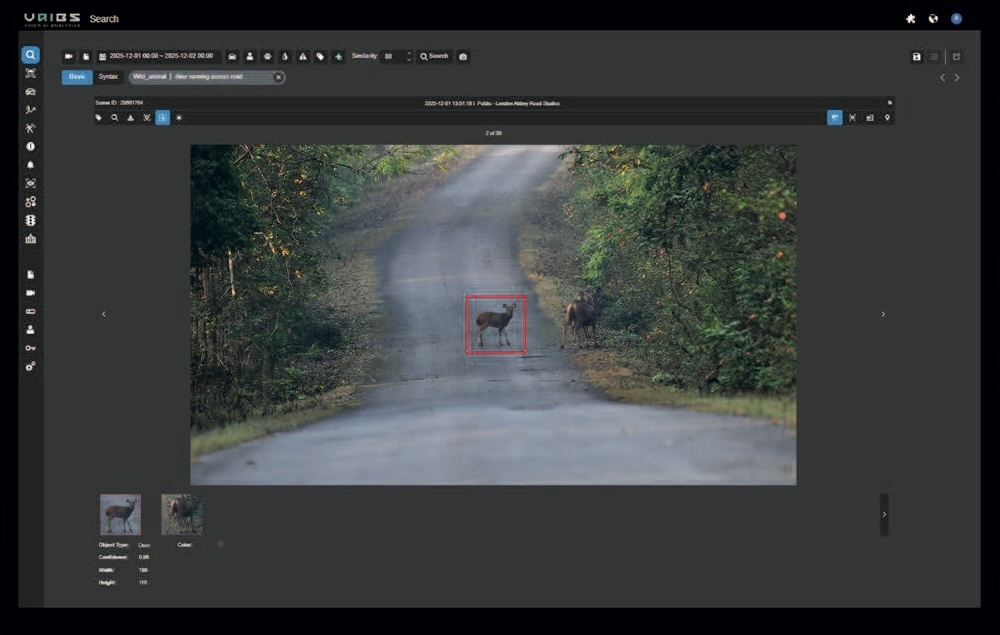The height and width of the screenshot is (635, 1000).
Task: Select the animal paw filter icon
Action: pos(267,57)
